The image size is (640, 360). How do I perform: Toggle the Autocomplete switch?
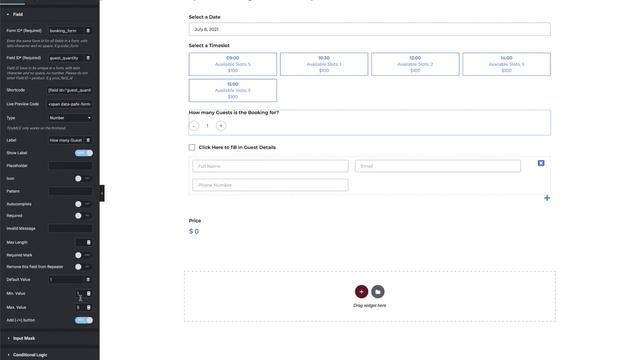[x=83, y=204]
